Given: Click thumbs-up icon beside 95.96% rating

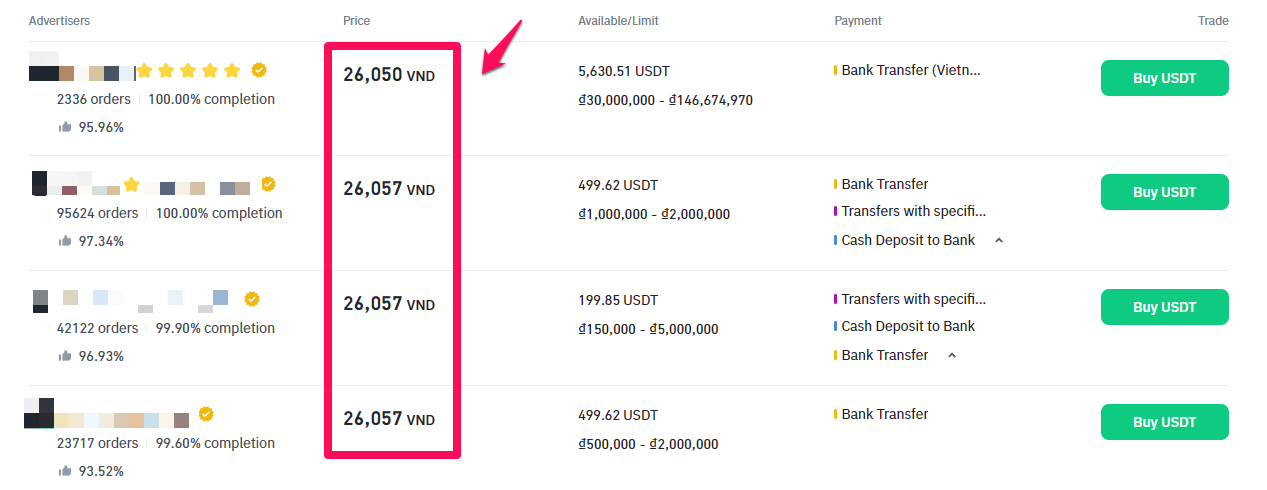Looking at the screenshot, I should click(65, 127).
